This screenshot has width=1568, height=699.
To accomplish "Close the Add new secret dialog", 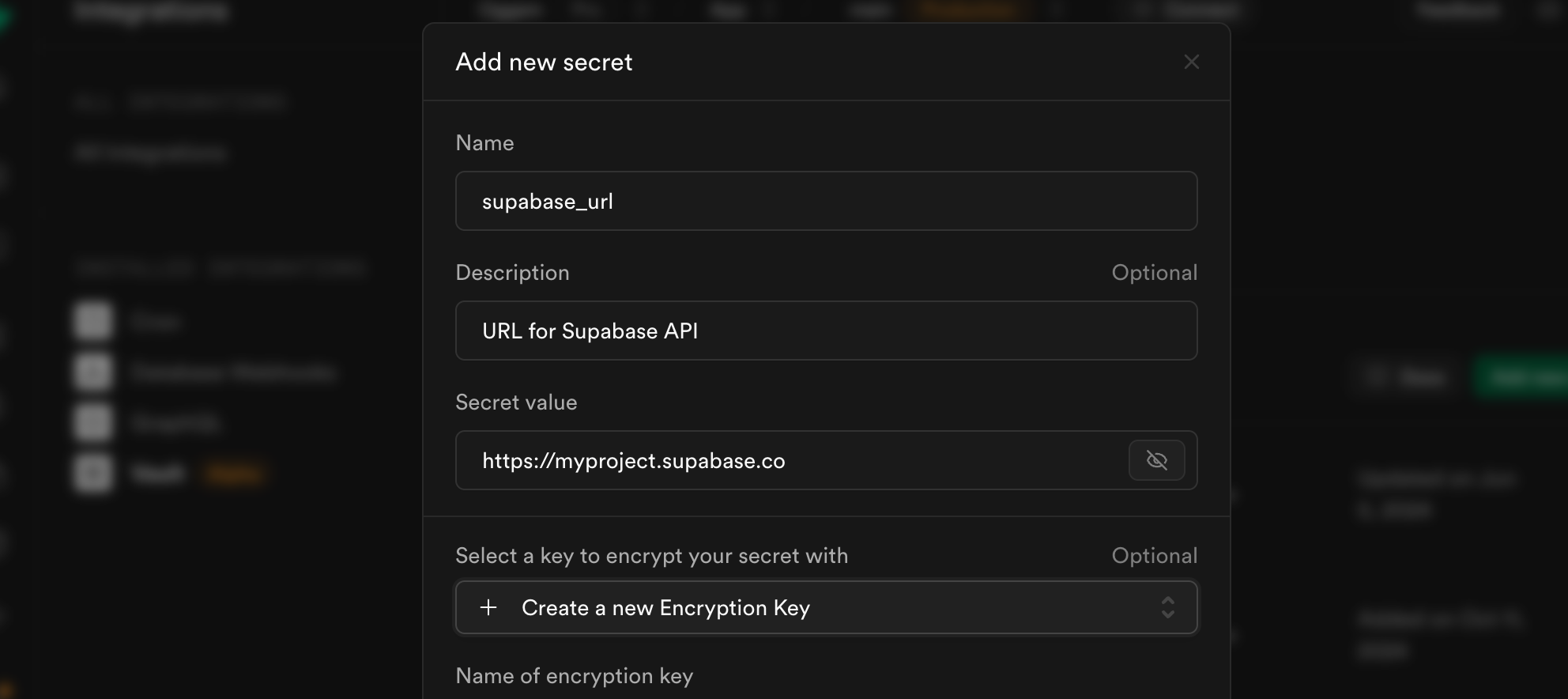I will coord(1191,62).
